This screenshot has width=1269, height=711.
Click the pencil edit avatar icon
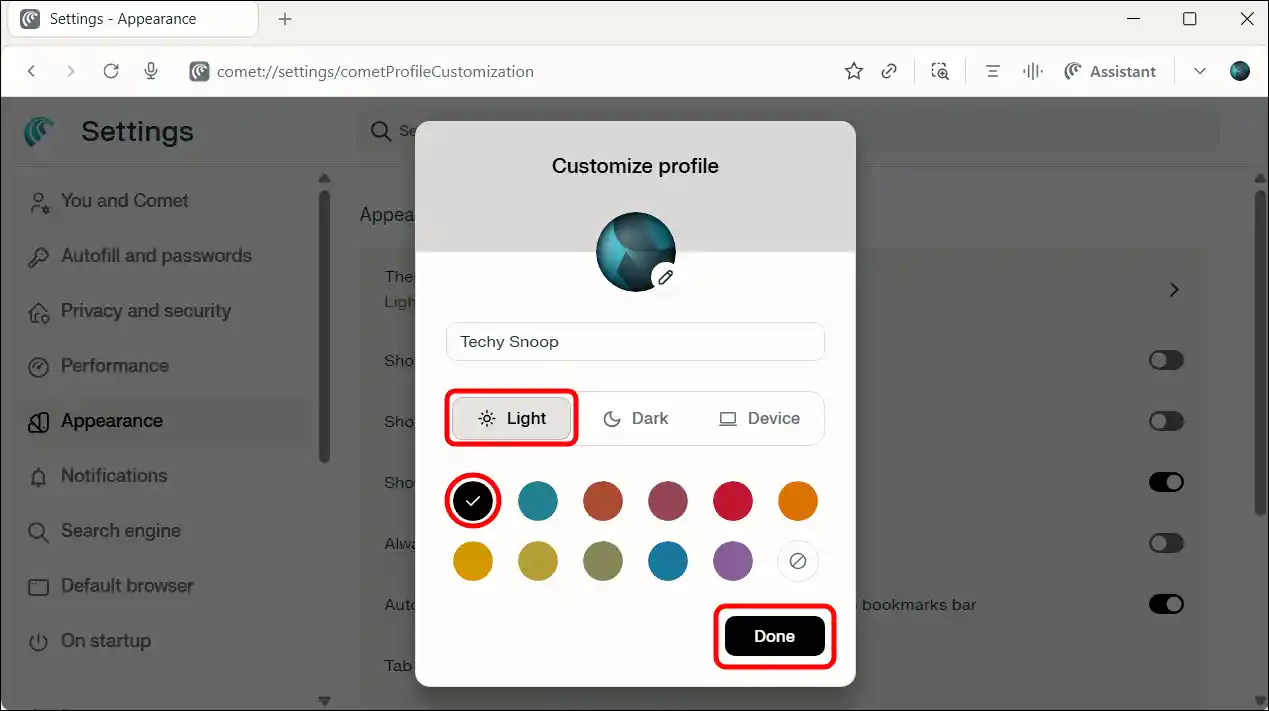[x=665, y=277]
